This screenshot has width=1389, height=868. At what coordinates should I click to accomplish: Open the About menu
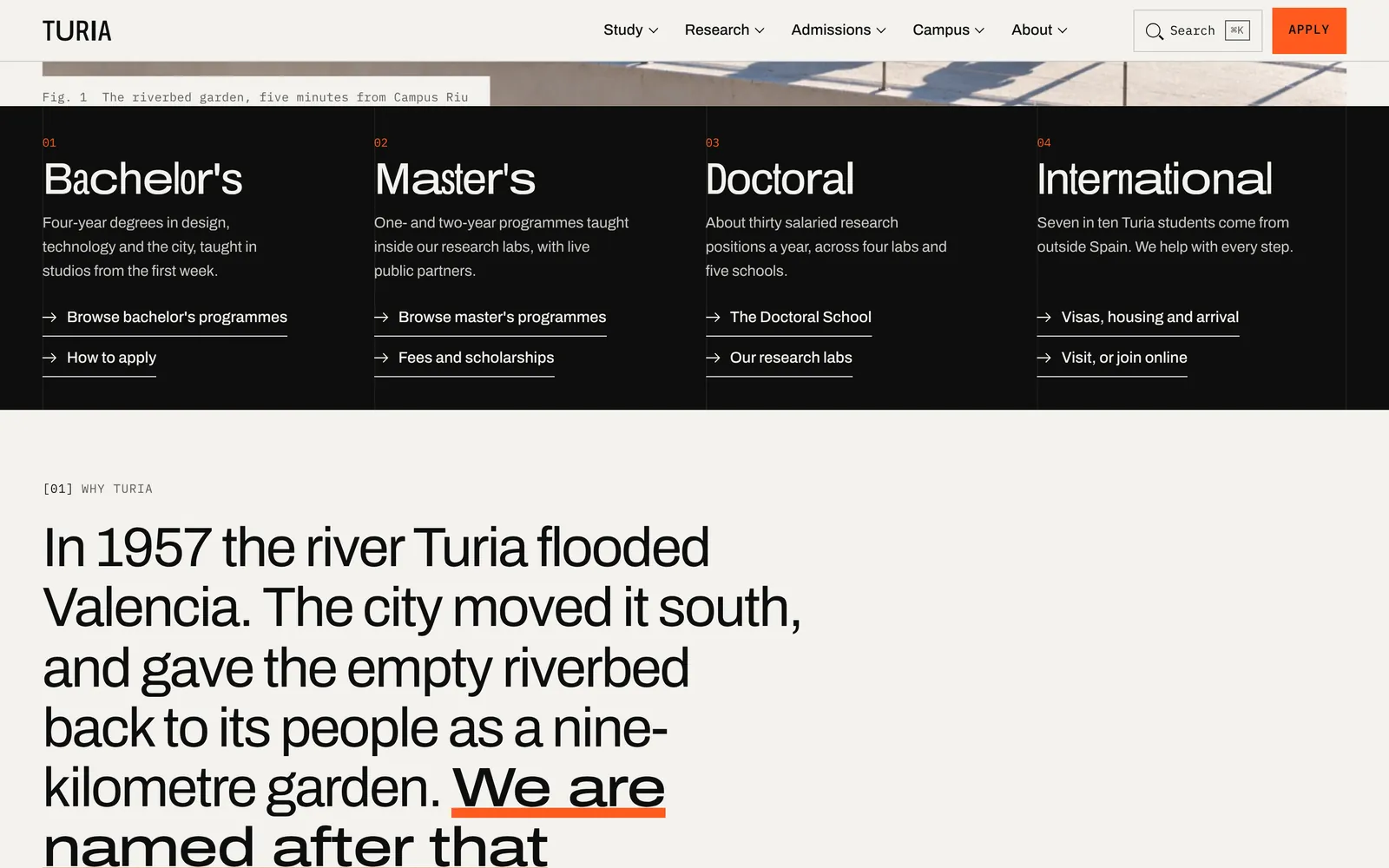pos(1039,30)
